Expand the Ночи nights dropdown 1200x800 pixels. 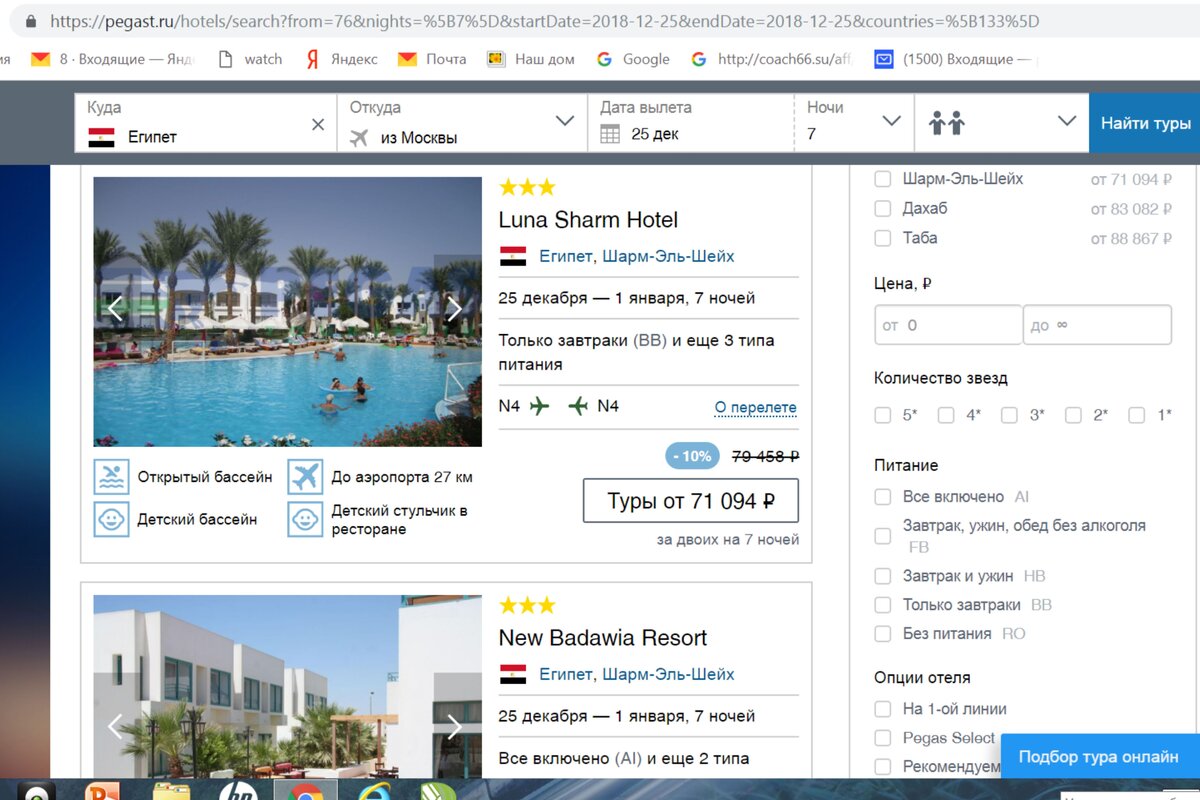891,121
